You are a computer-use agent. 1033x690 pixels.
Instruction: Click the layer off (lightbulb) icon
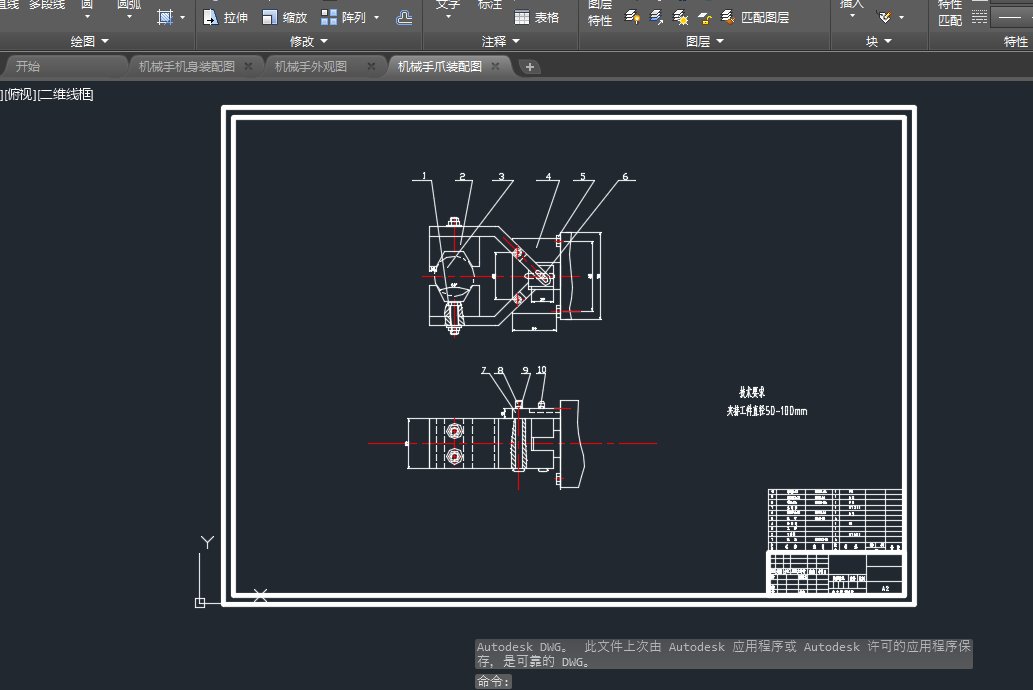click(x=632, y=17)
